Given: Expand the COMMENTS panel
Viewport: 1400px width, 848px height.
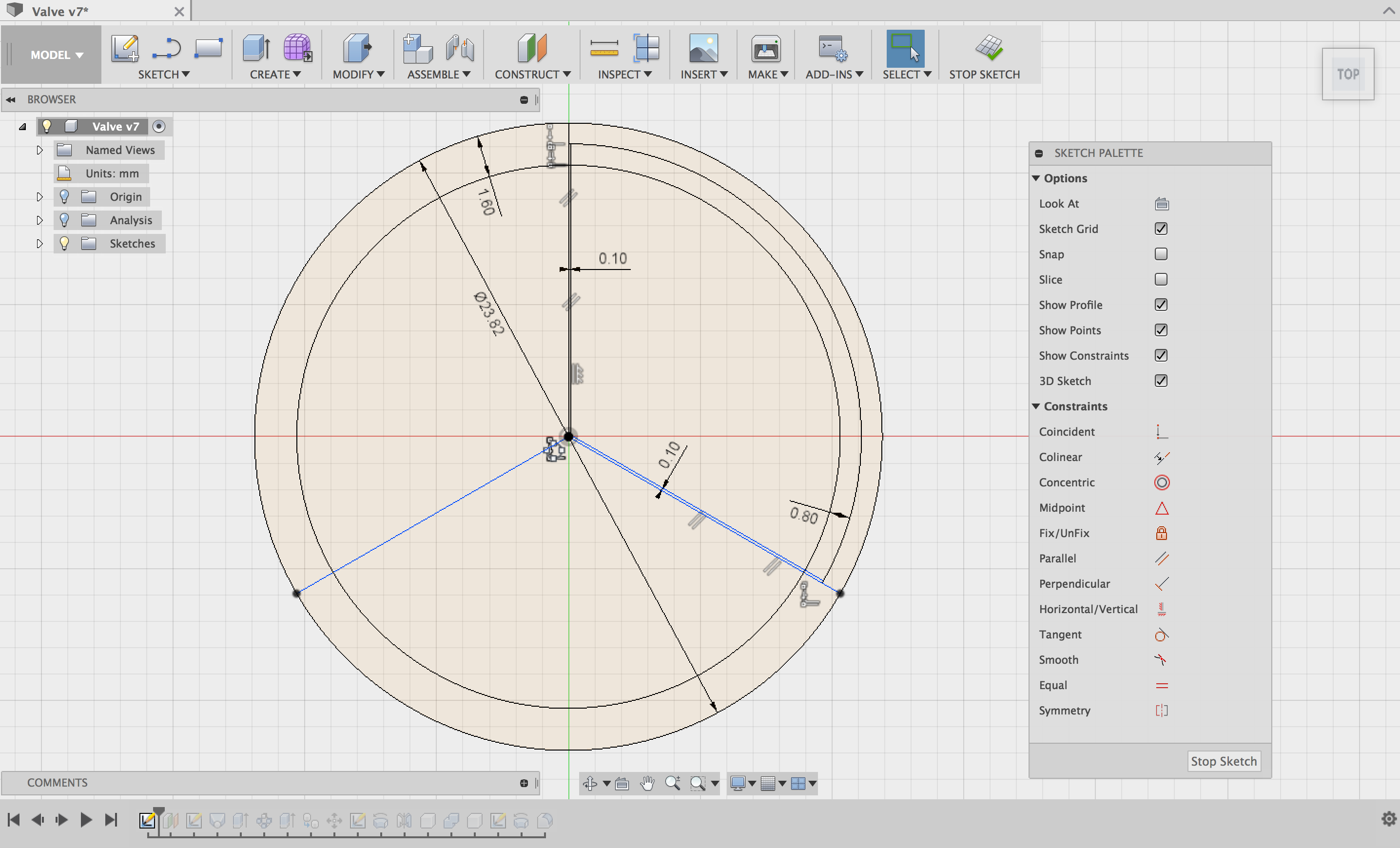Looking at the screenshot, I should coord(524,783).
